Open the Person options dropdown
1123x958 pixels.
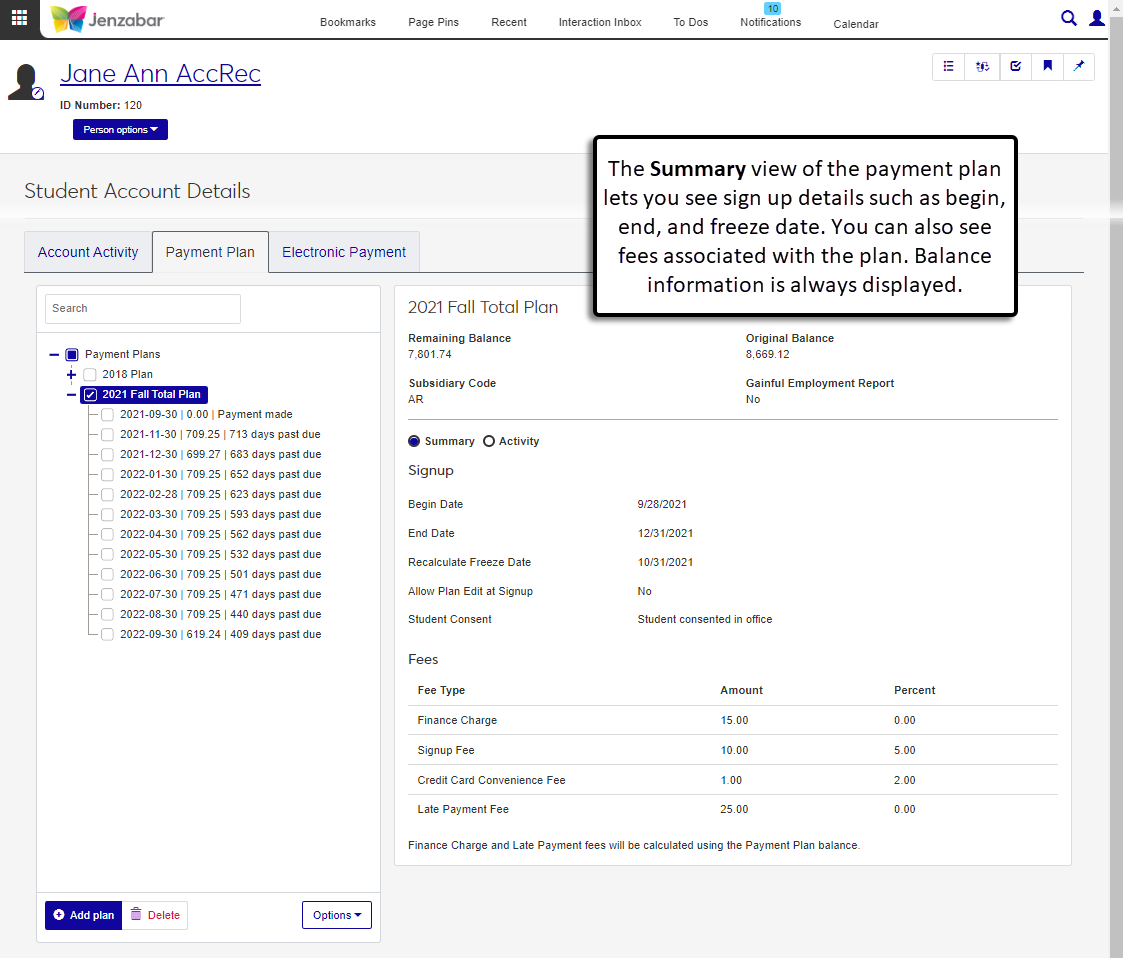(120, 130)
